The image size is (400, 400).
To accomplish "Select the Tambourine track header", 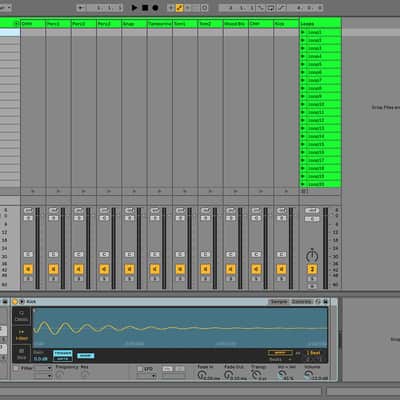I will point(160,24).
